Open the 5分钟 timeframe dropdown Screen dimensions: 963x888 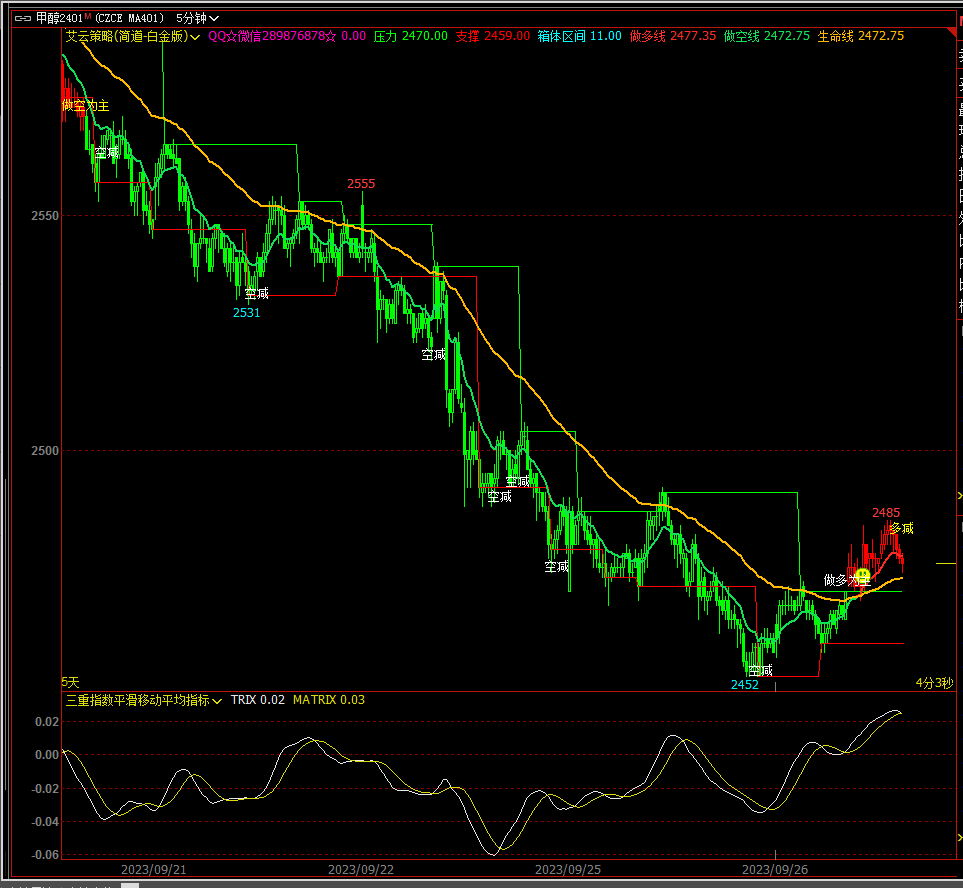point(197,18)
